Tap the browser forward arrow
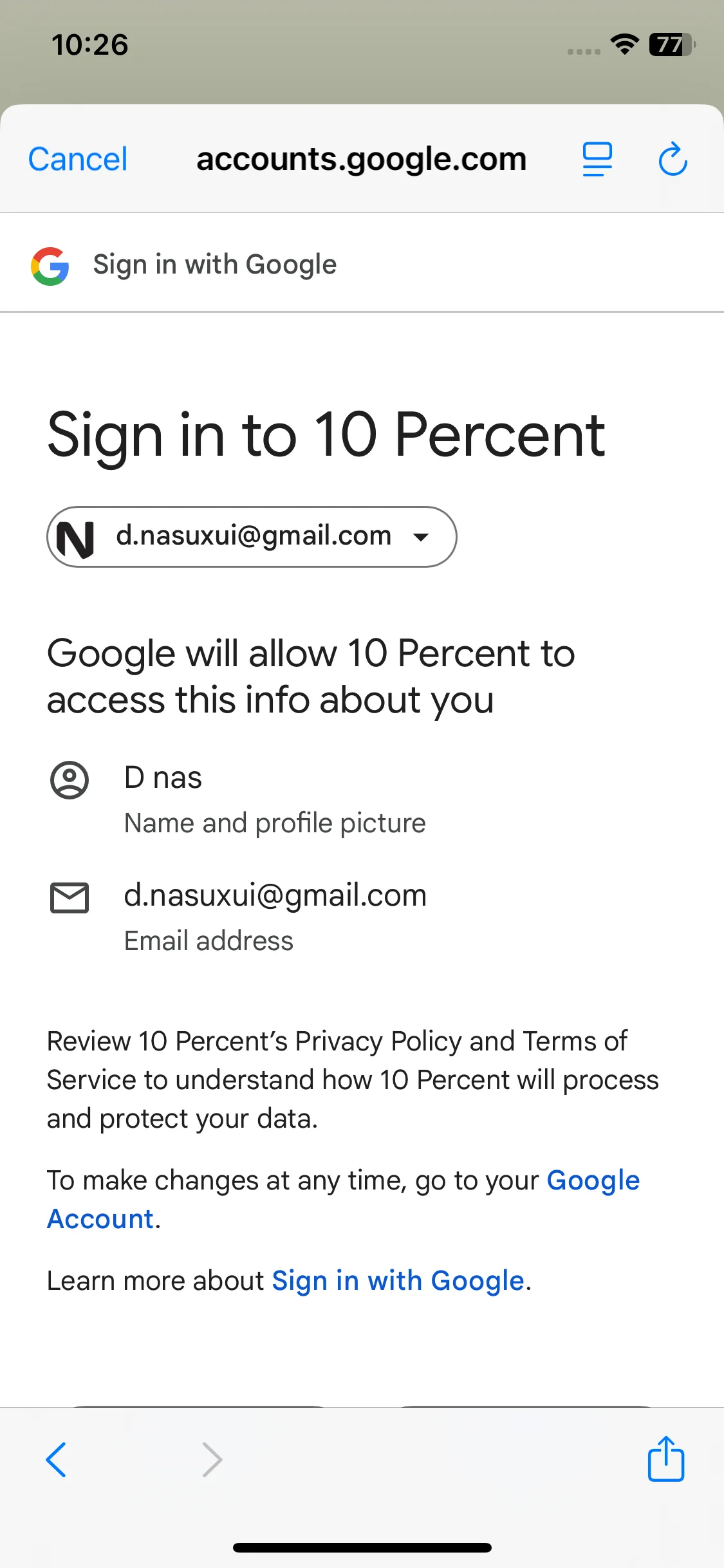The image size is (724, 1568). [x=212, y=1459]
